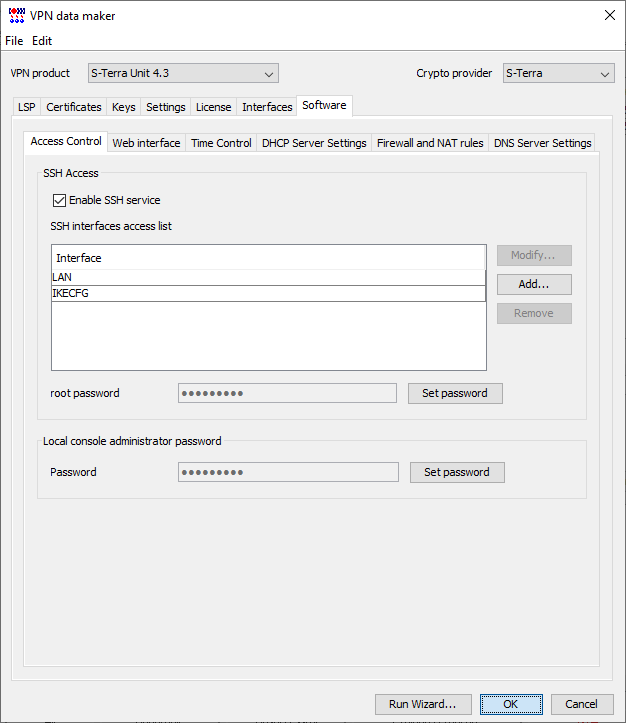Open the Edit menu
The width and height of the screenshot is (626, 723).
click(42, 41)
